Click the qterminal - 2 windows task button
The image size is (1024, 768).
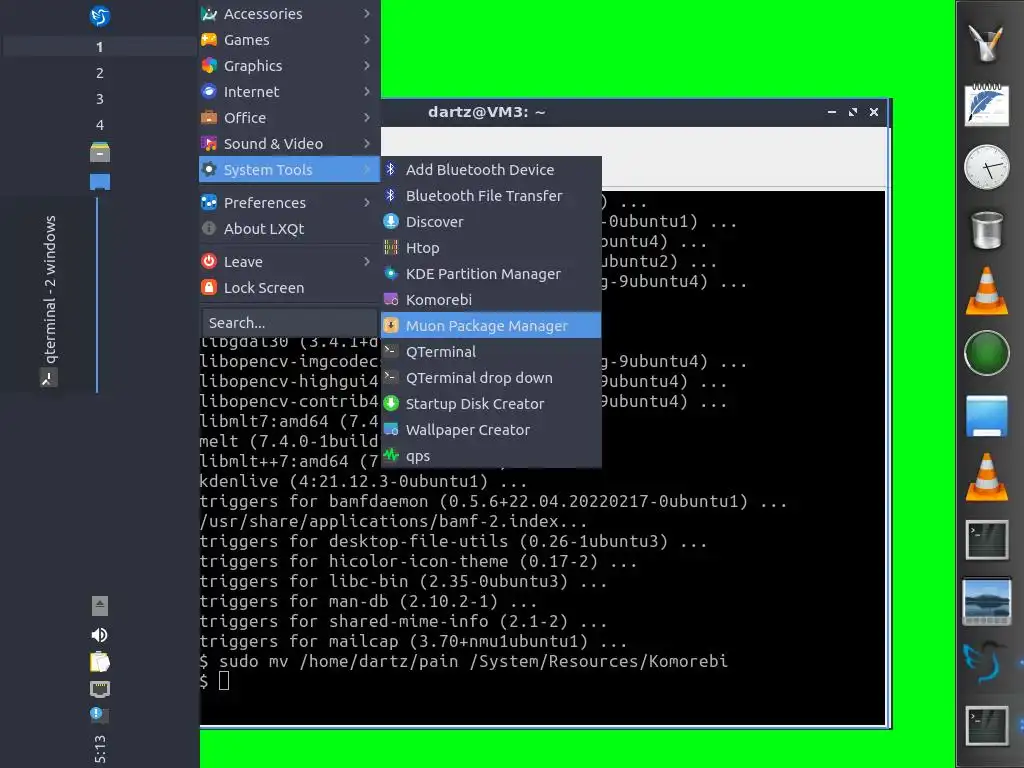click(x=50, y=294)
